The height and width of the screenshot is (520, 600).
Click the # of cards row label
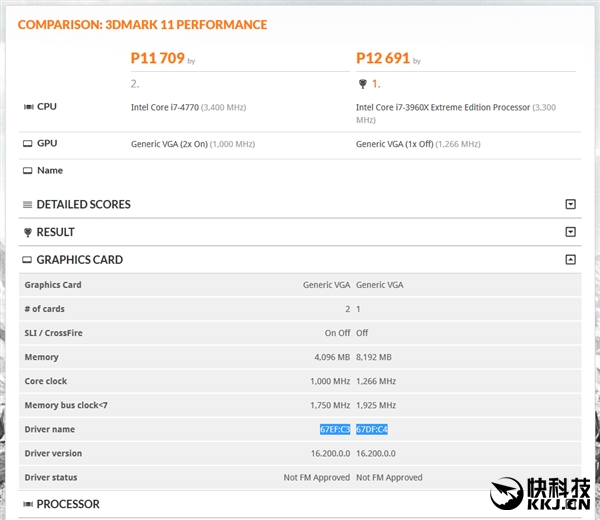[44, 309]
